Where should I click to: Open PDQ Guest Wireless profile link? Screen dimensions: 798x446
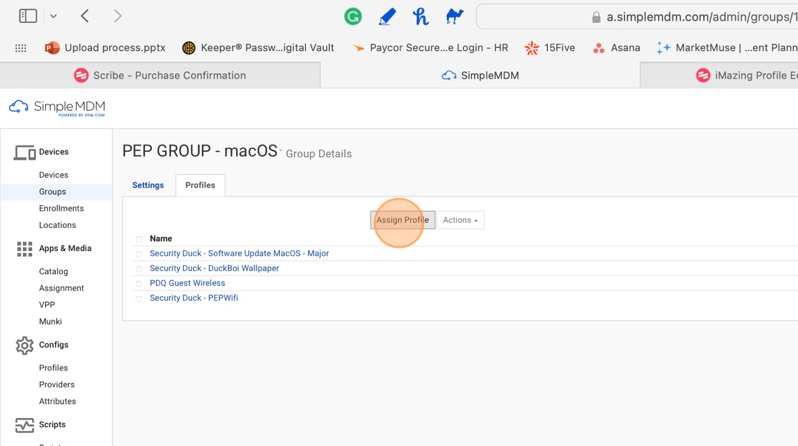187,283
